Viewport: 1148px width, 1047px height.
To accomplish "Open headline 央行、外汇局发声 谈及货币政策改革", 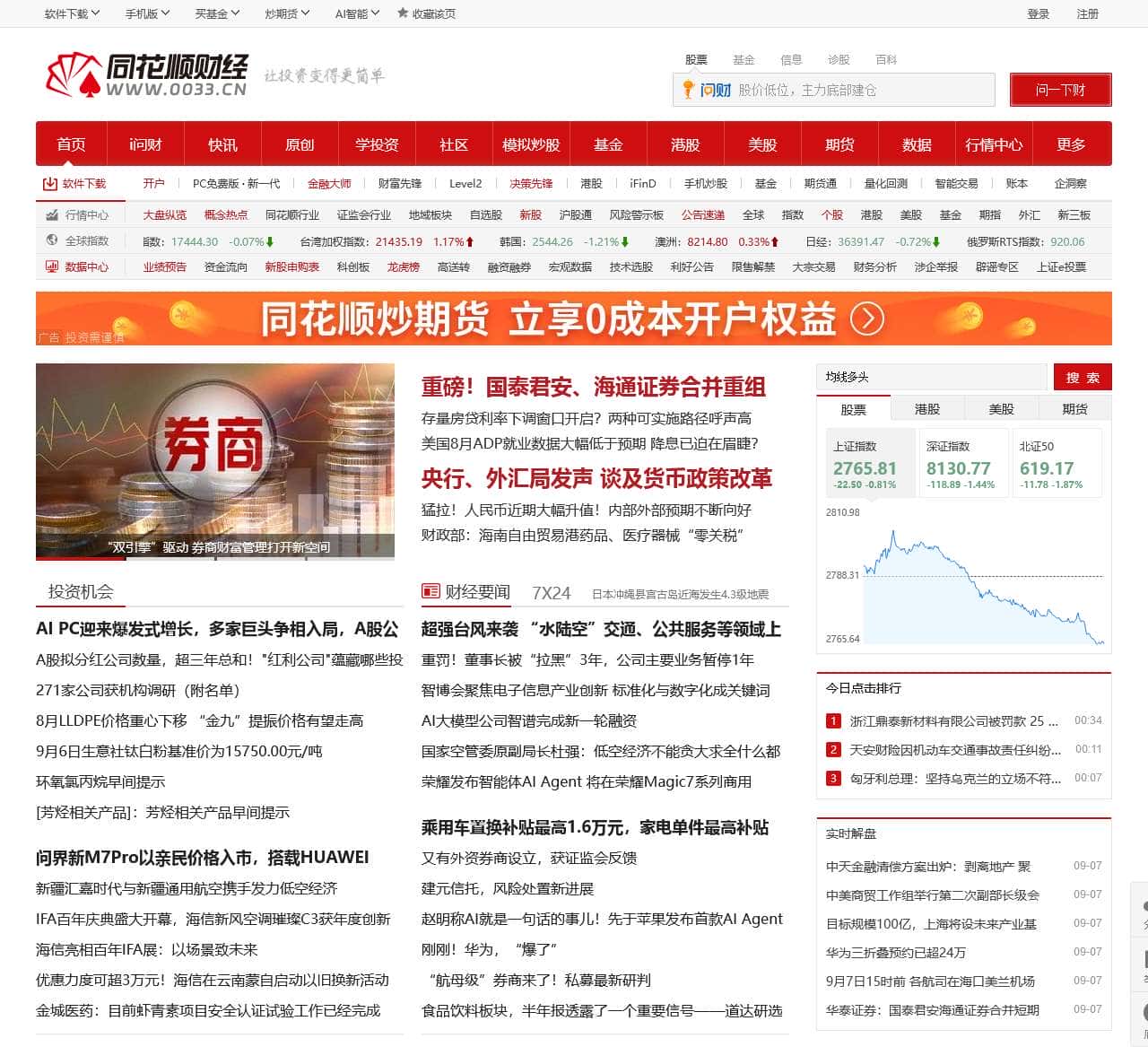I will click(x=596, y=479).
